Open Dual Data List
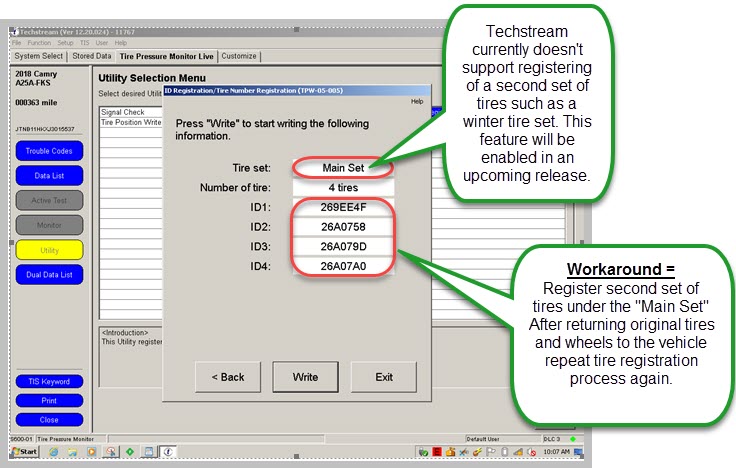Image resolution: width=736 pixels, height=468 pixels. click(49, 274)
